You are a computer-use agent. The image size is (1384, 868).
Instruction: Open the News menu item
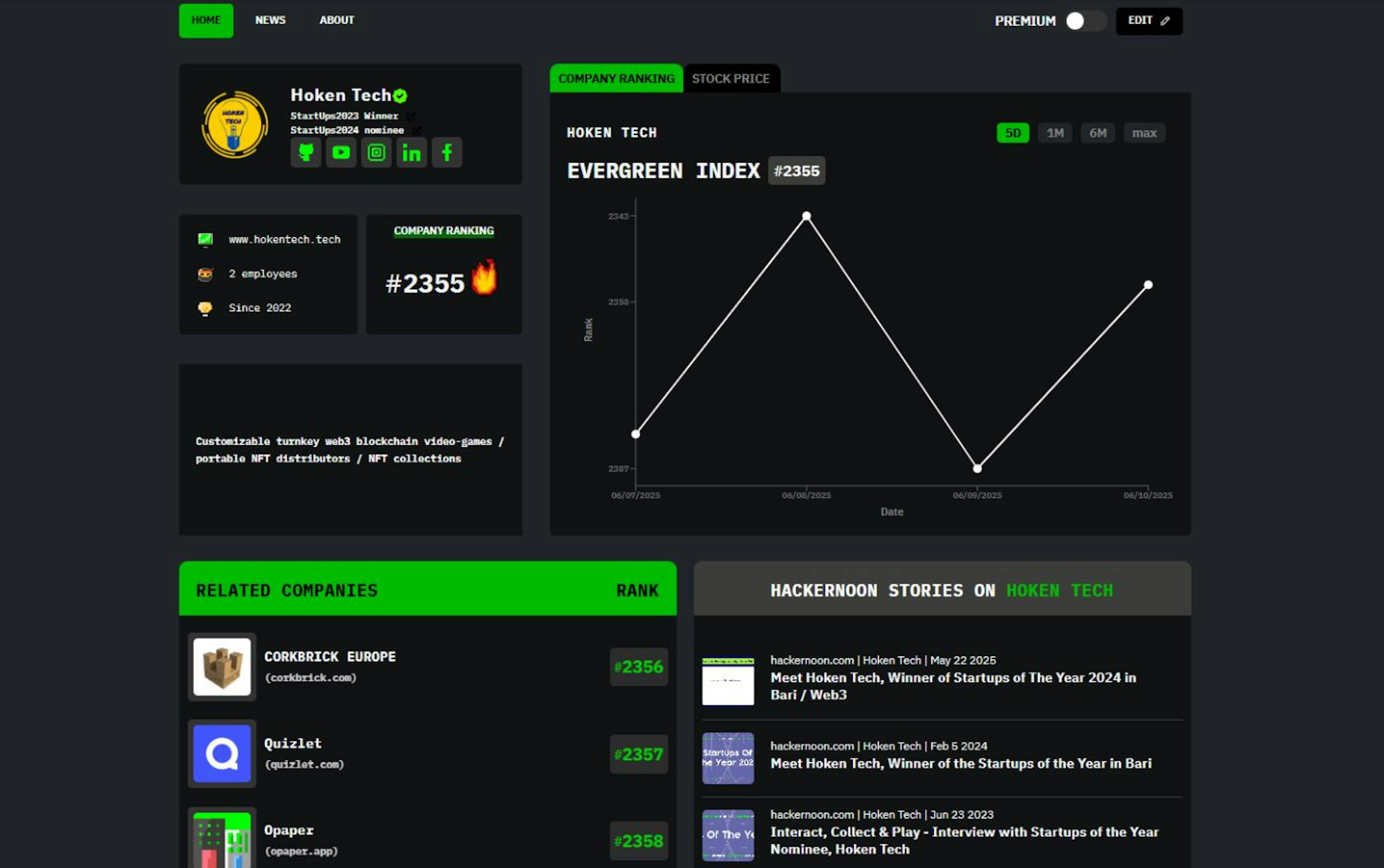(x=270, y=20)
